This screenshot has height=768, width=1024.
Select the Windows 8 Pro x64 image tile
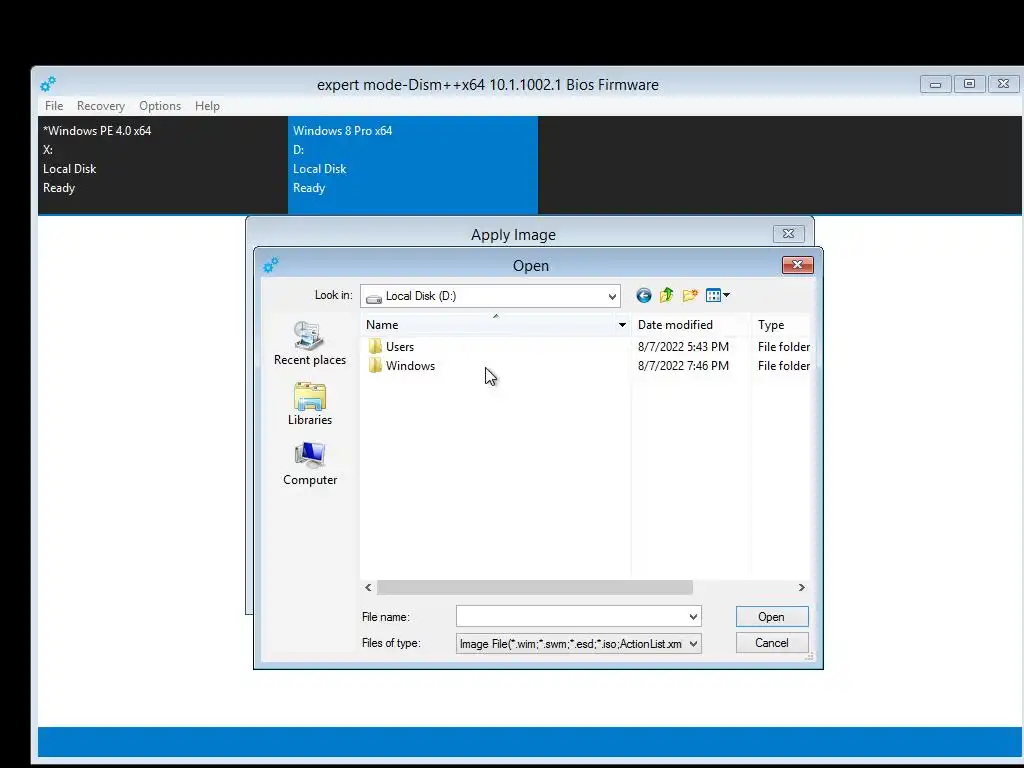(x=413, y=165)
